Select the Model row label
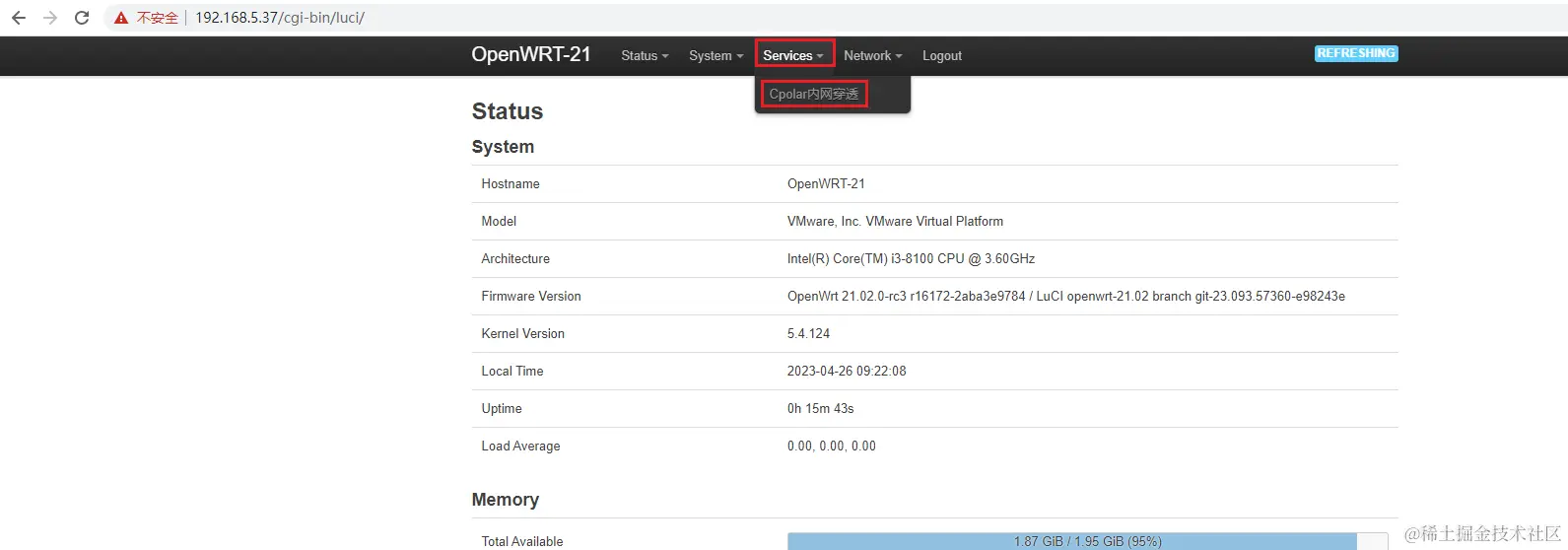Screen dimensions: 1568x550 [x=499, y=222]
